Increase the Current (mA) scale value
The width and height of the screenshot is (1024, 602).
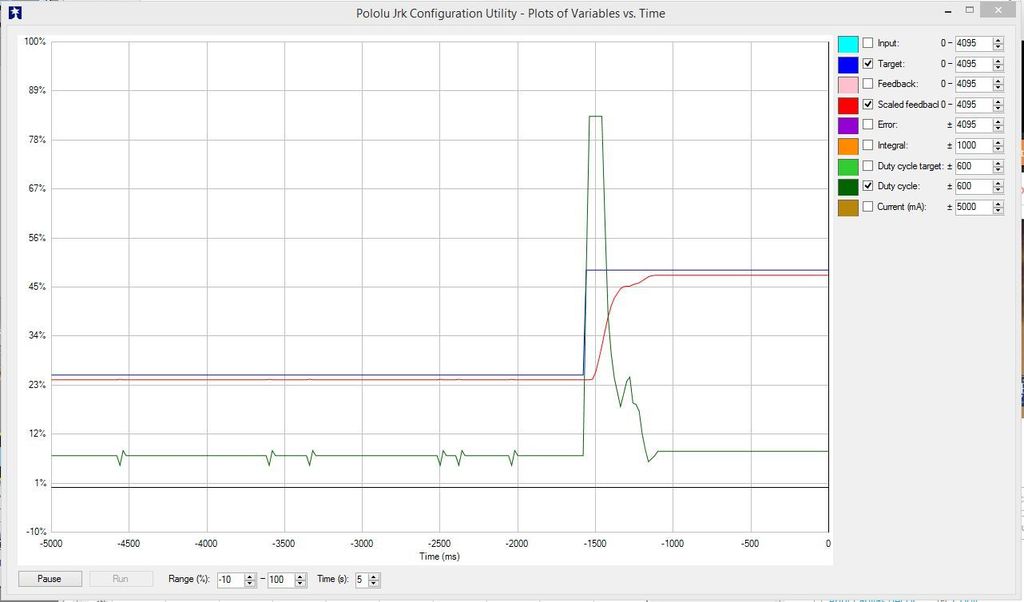point(998,204)
